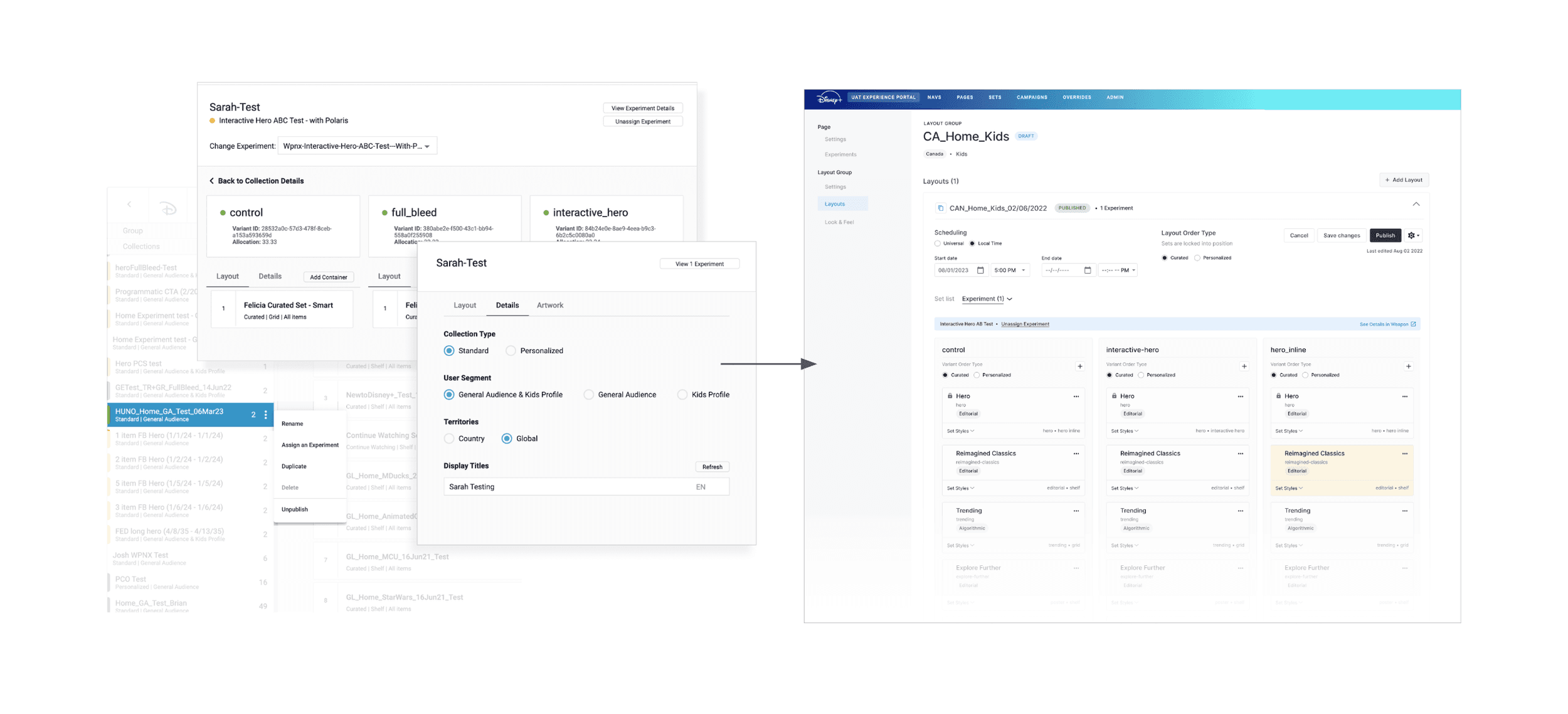Select the Personalized radio under Layout Order Type
1568x714 pixels.
1197,257
